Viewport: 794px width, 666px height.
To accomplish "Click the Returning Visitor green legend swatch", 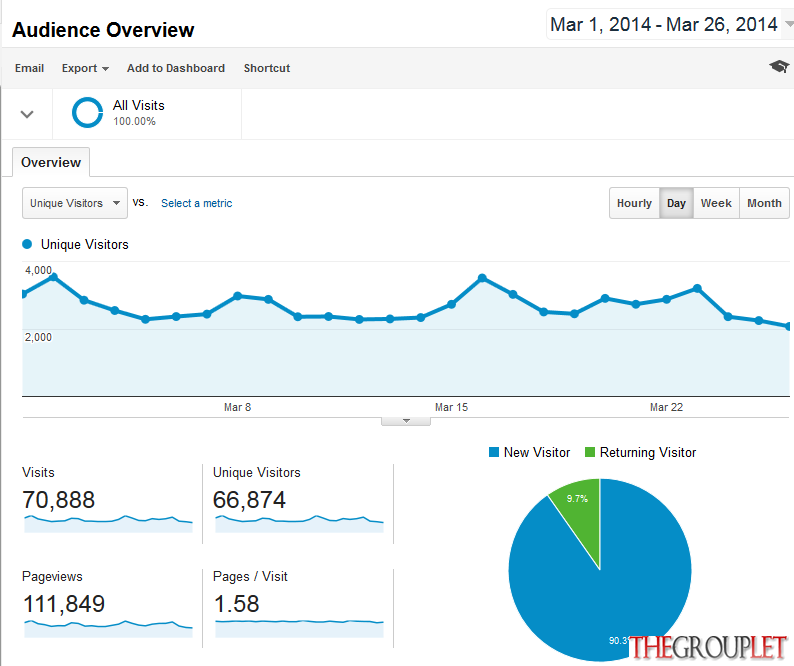I will (x=589, y=452).
